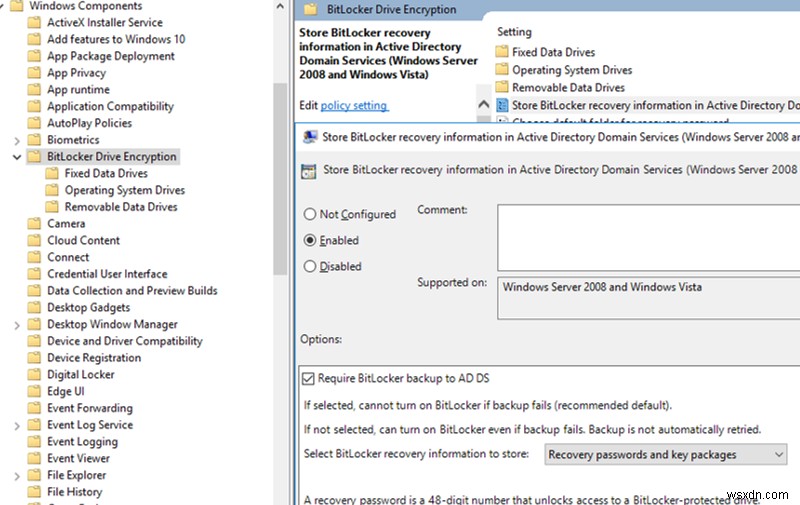Select Credential User Interface tree item
The height and width of the screenshot is (505, 800).
click(x=107, y=274)
